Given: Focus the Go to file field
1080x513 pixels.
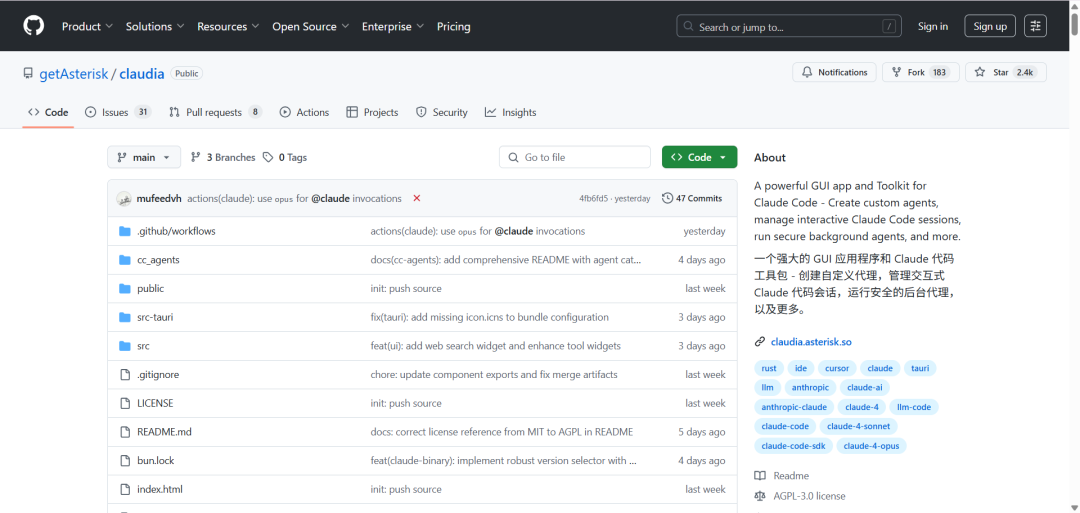Looking at the screenshot, I should click(575, 157).
